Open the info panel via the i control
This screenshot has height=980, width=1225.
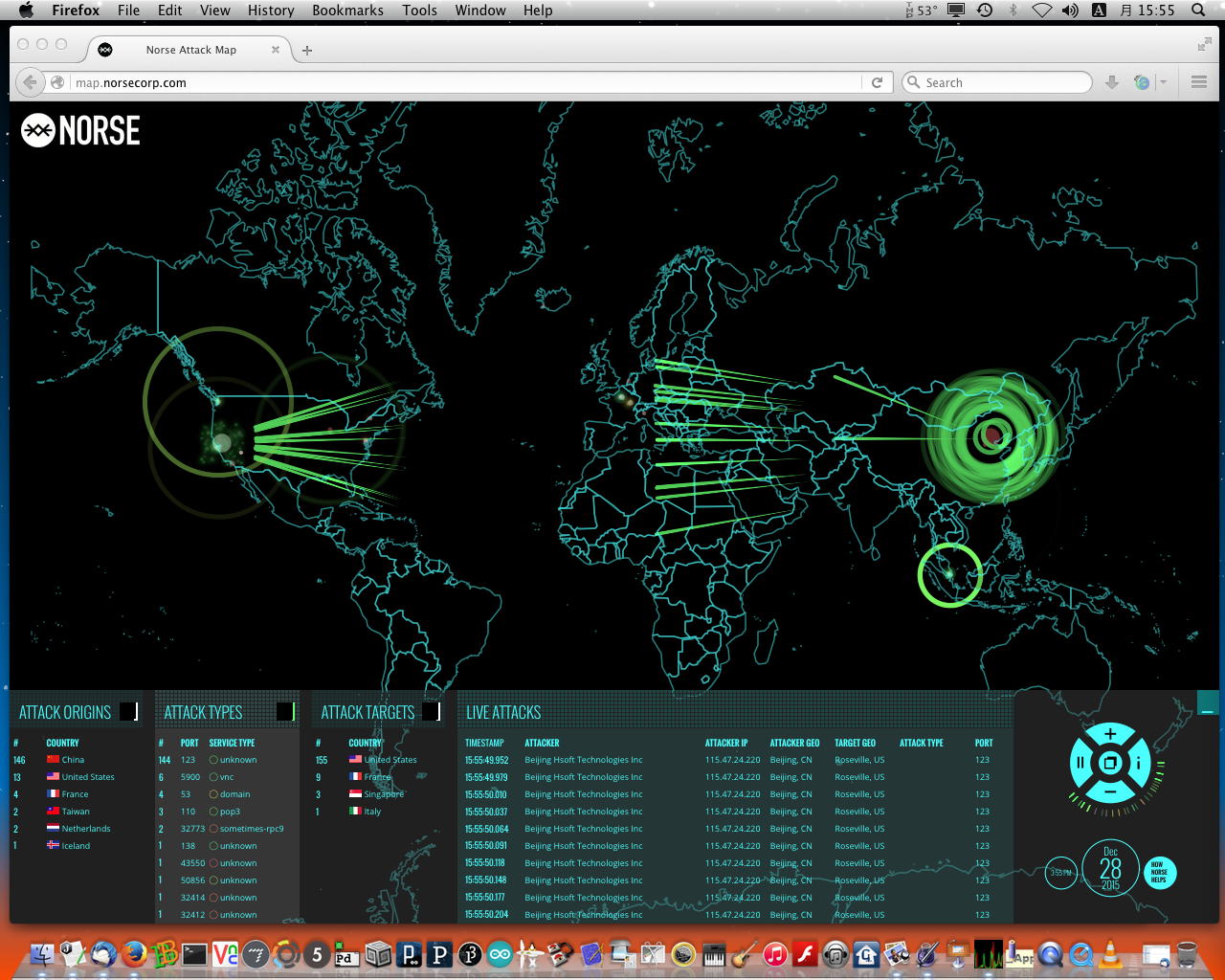click(x=1138, y=763)
